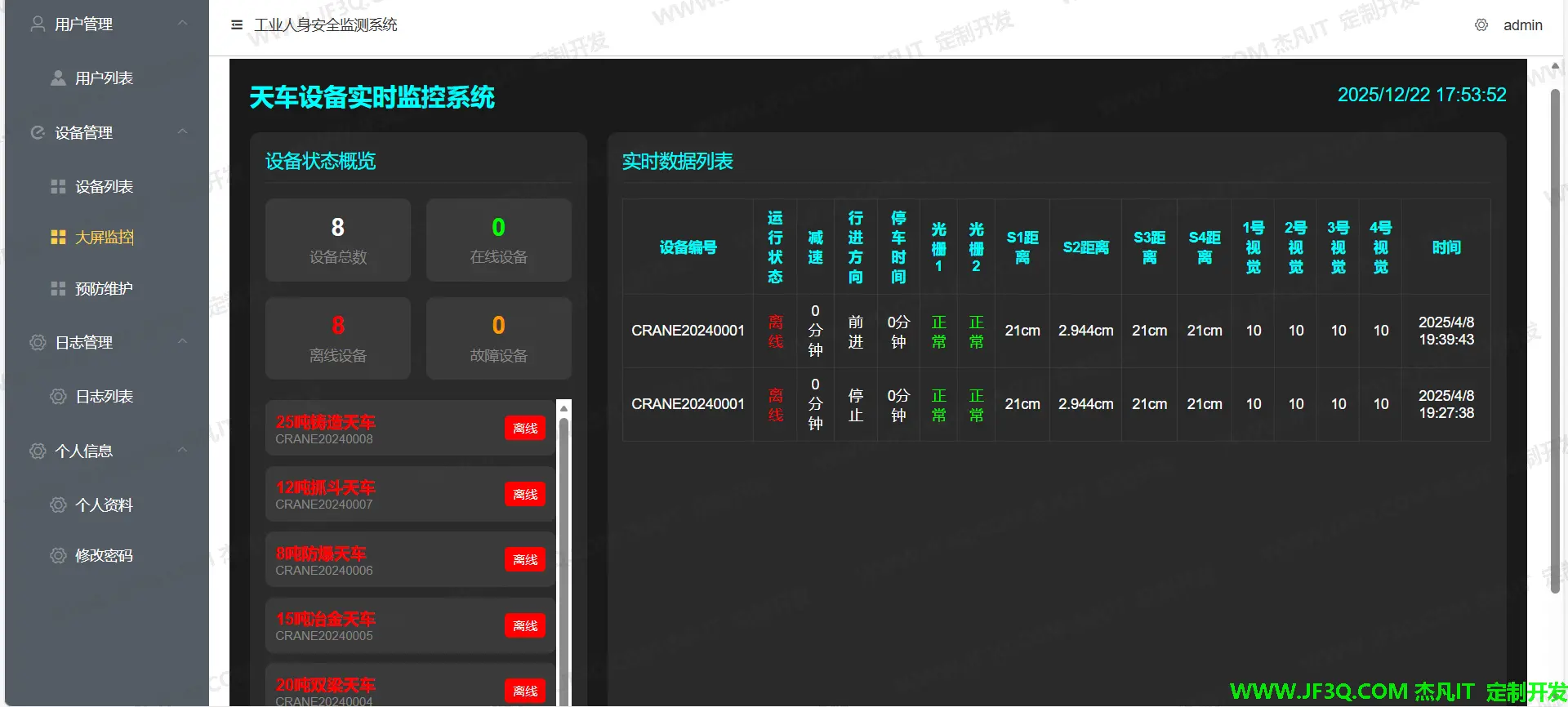Click the 离线设备 count card
1568x707 pixels.
point(337,339)
